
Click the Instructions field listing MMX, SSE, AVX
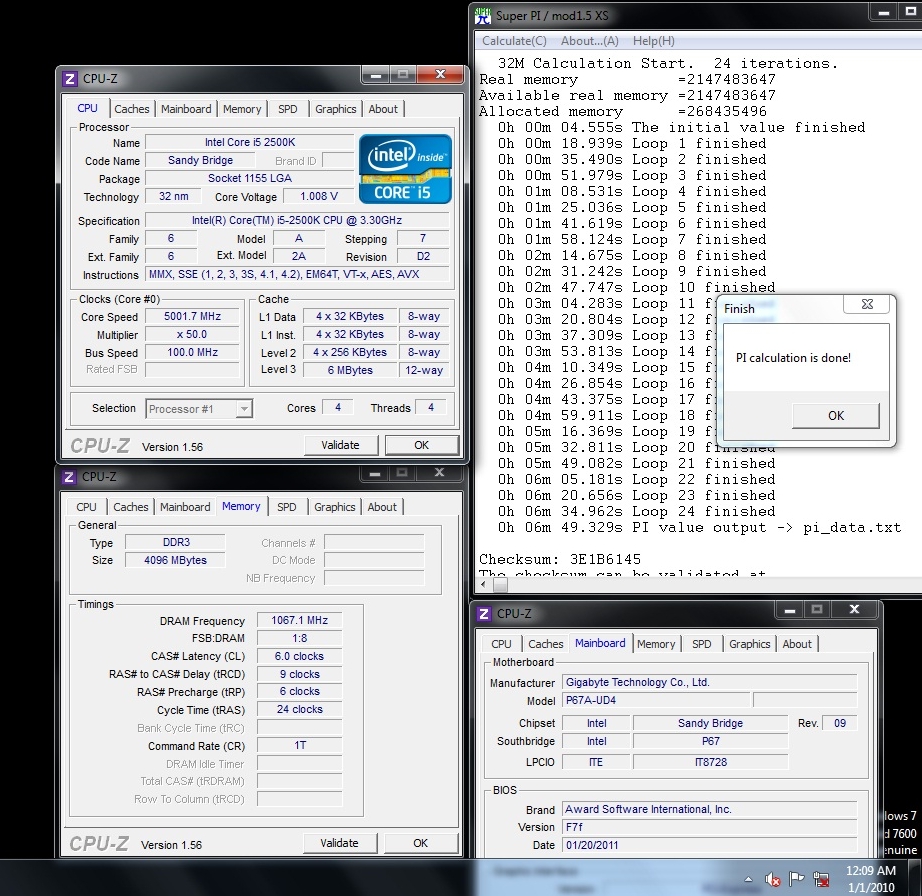[297, 275]
